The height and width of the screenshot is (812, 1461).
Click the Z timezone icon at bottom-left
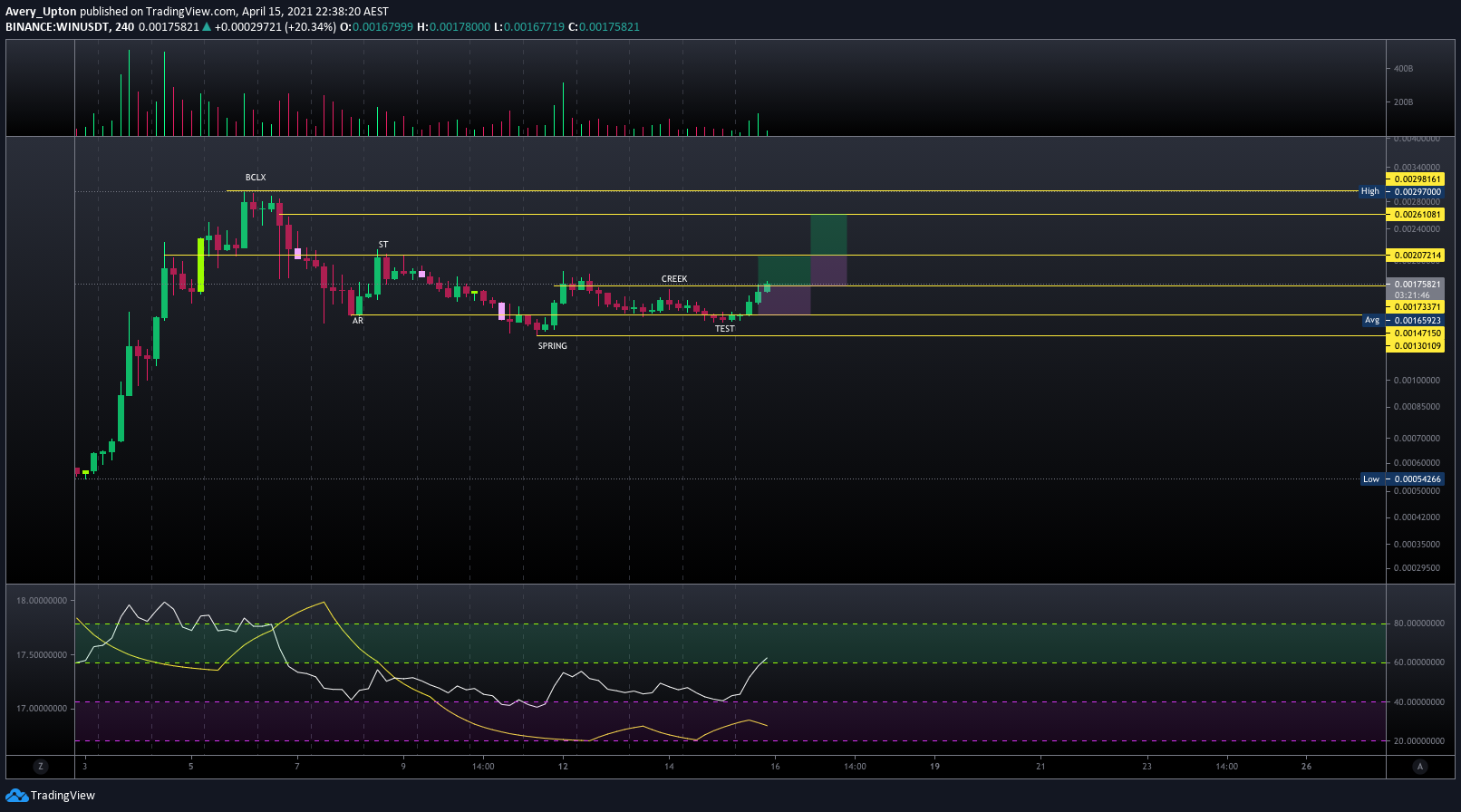click(x=40, y=767)
